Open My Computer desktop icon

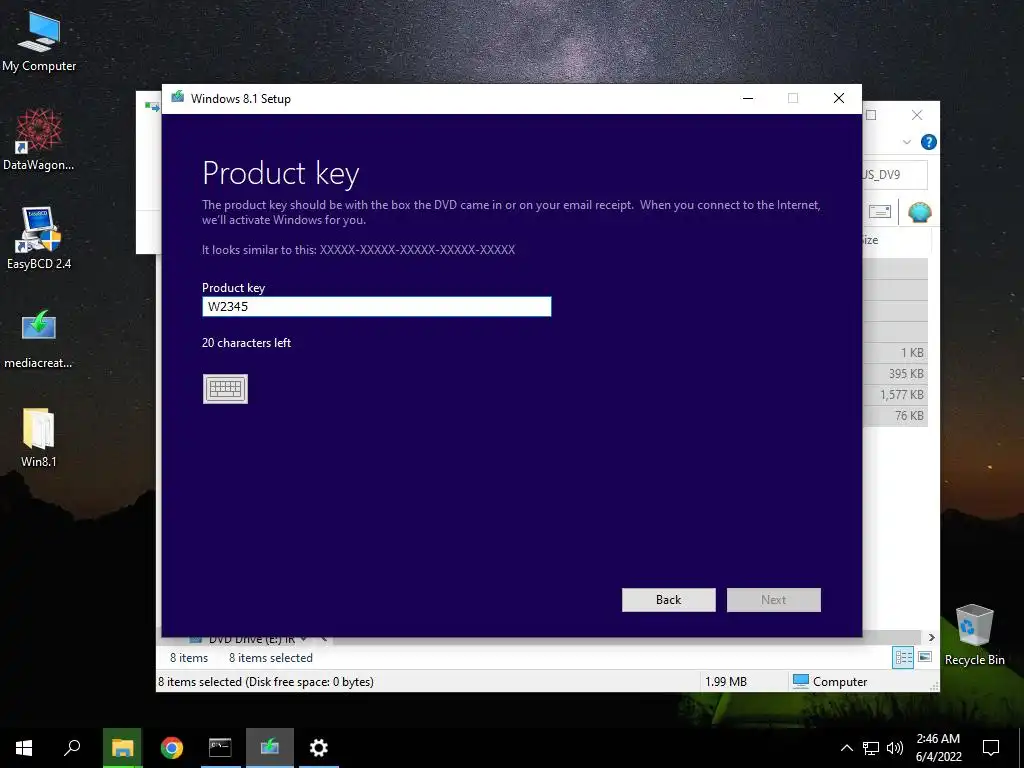pos(39,41)
